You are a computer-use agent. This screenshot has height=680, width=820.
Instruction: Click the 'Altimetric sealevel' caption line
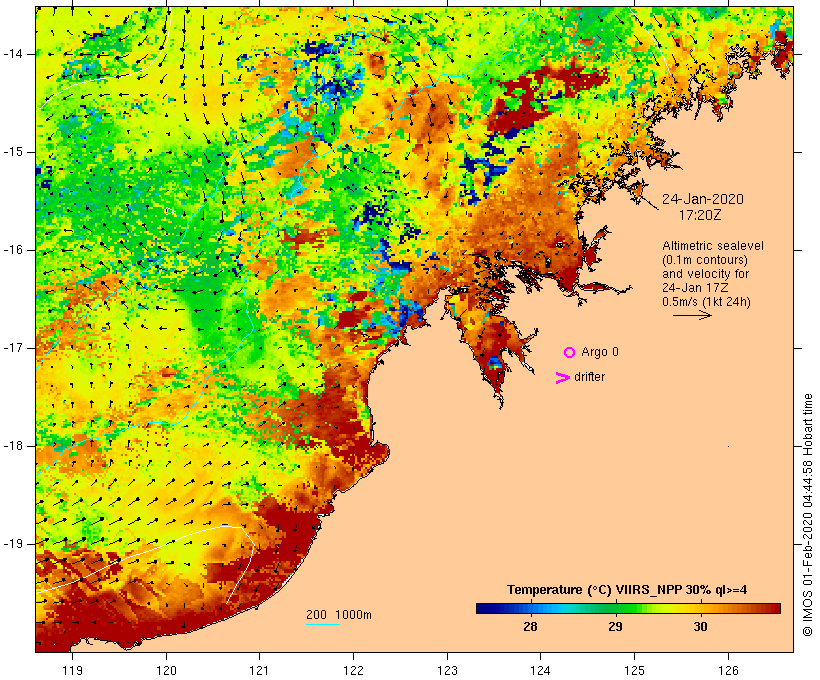(x=713, y=246)
